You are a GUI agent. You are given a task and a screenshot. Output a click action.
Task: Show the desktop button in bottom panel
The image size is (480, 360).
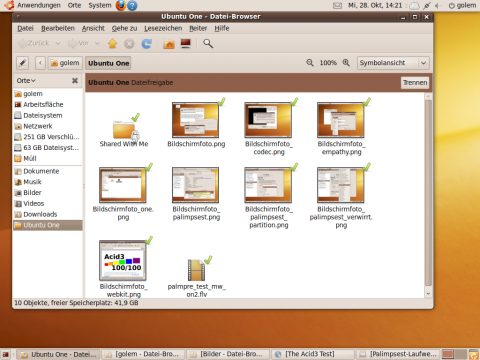point(5,354)
